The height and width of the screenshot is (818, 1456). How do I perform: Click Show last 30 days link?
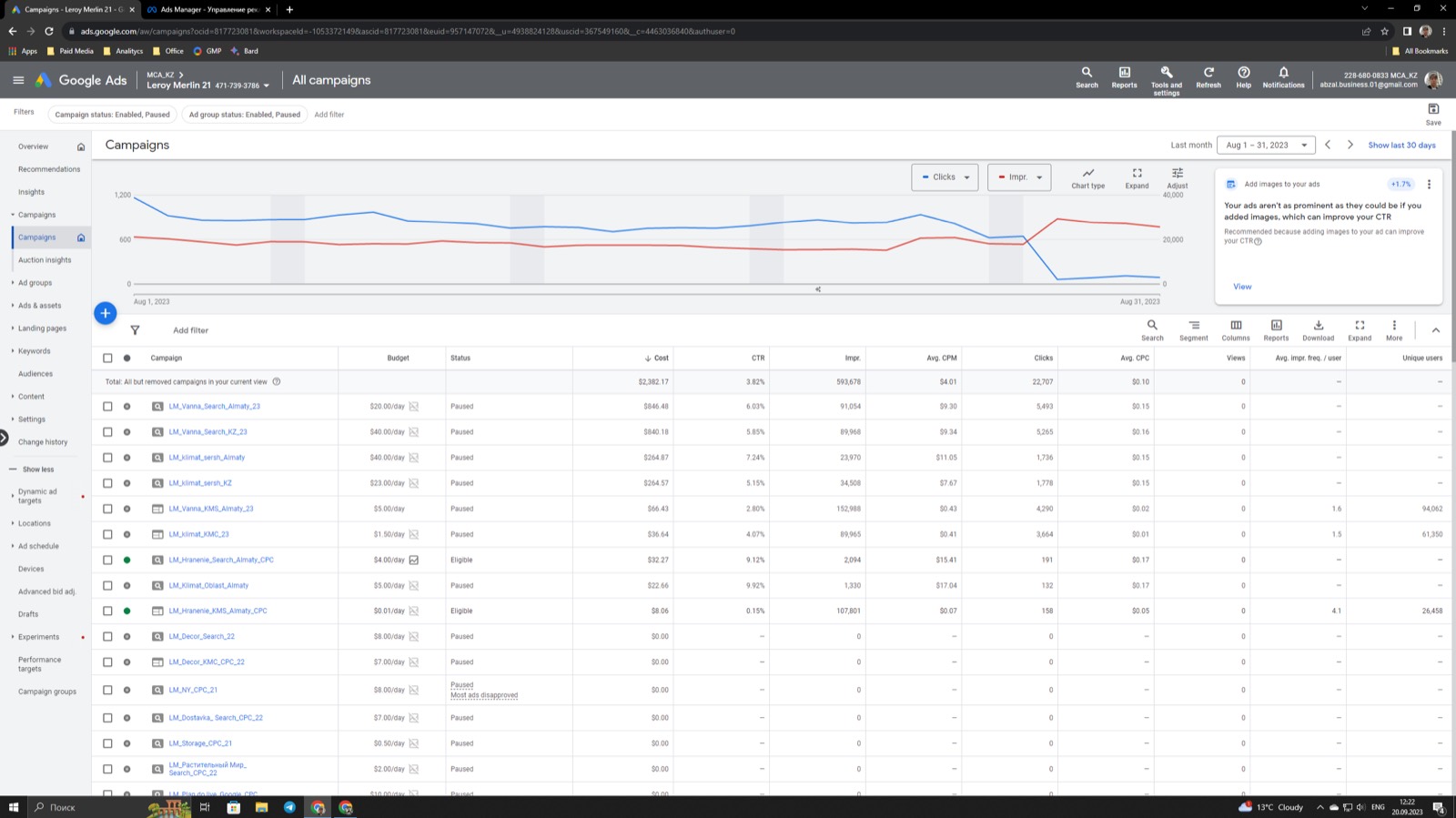1401,146
